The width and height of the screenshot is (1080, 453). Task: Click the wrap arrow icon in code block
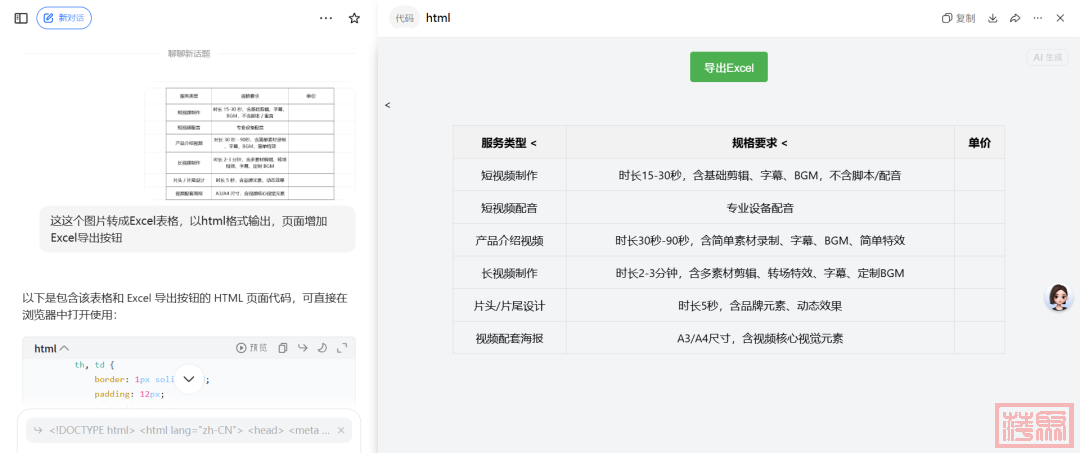pos(303,348)
